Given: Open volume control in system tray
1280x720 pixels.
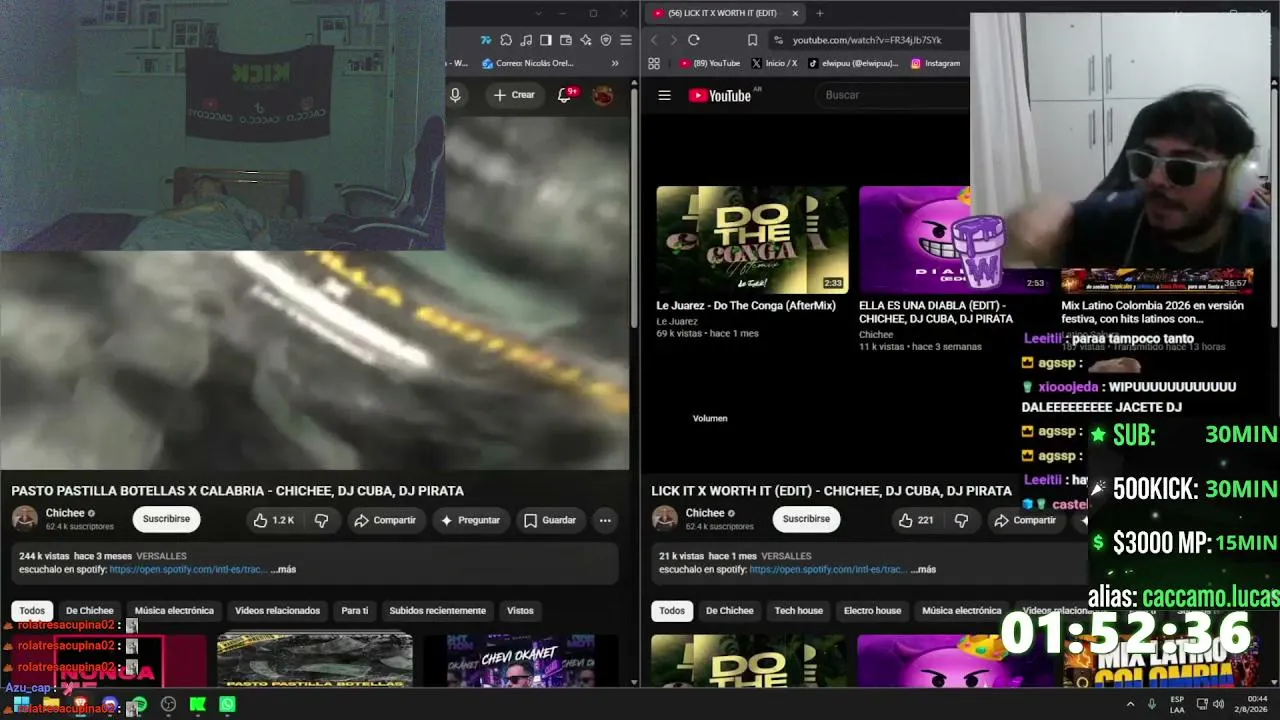Looking at the screenshot, I should [x=1218, y=704].
